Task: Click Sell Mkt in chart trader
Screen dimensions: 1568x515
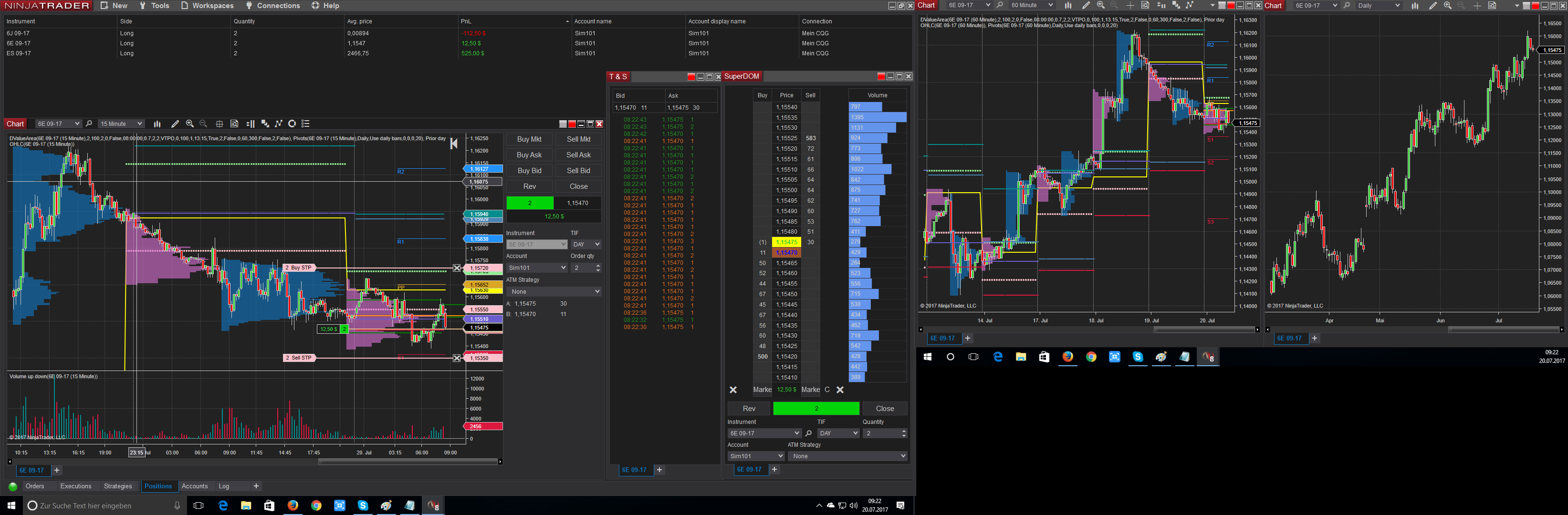Action: 578,139
